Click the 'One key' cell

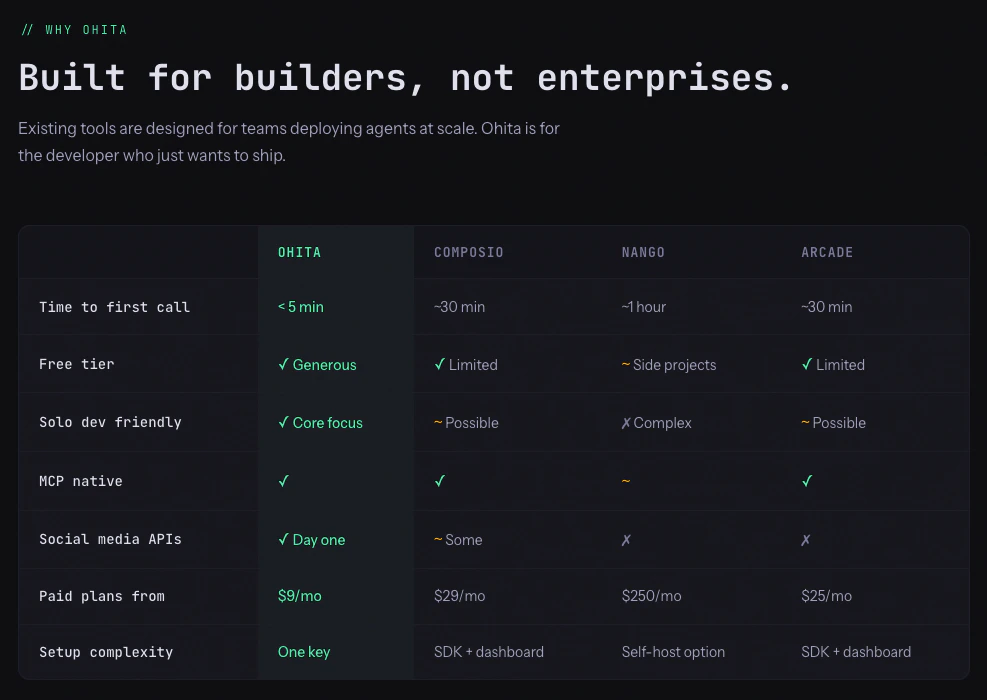304,652
